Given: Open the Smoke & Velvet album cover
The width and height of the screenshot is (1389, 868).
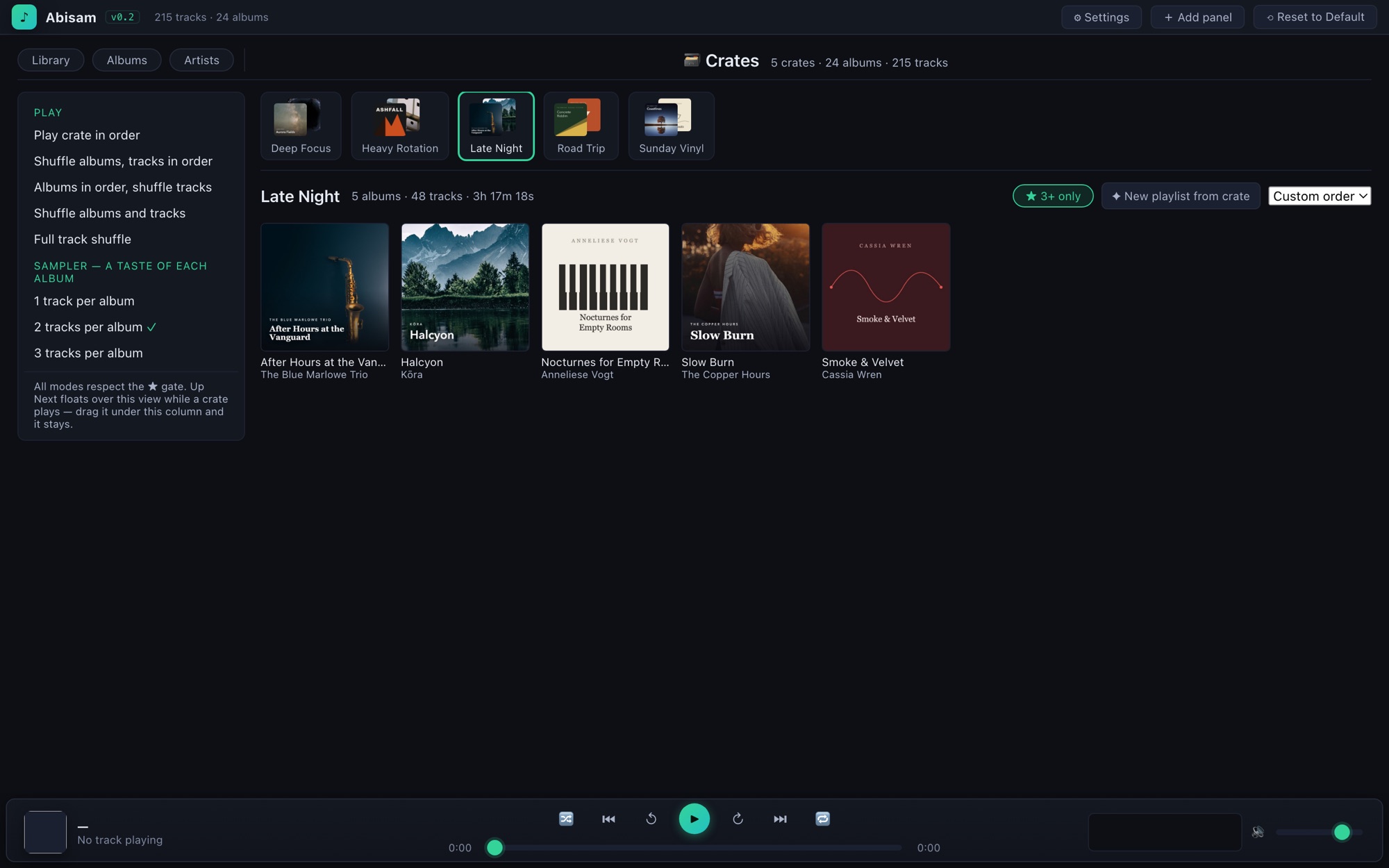Looking at the screenshot, I should (x=885, y=287).
